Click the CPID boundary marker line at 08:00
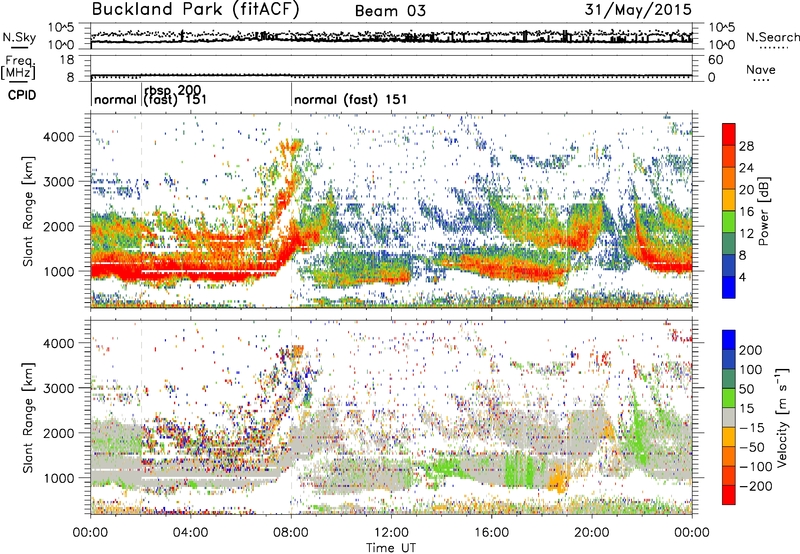Viewport: 800px width, 554px height. 291,94
